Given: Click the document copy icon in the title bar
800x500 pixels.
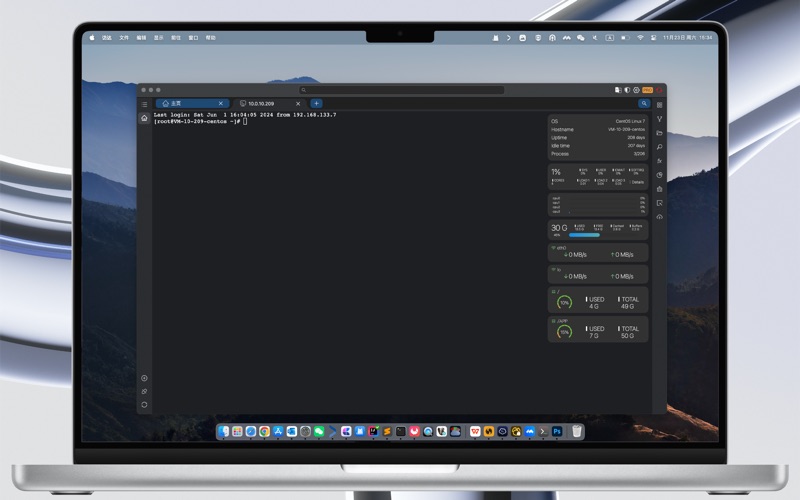Looking at the screenshot, I should coord(618,90).
